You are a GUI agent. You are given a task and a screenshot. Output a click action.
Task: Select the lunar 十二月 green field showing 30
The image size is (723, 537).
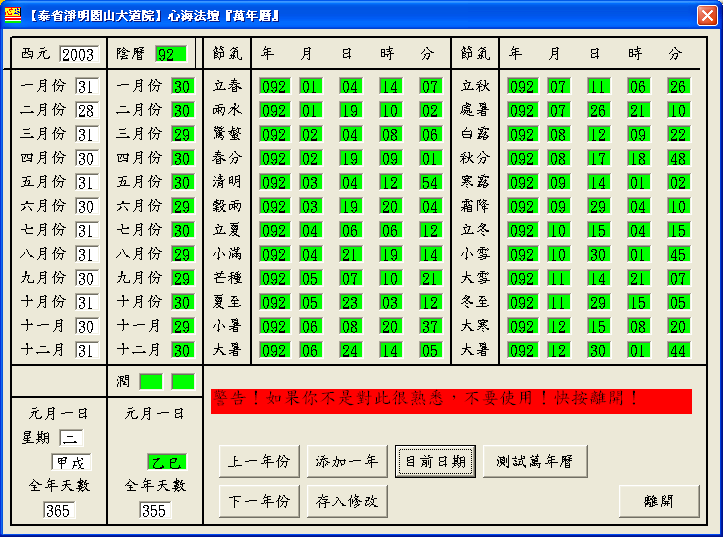[x=183, y=350]
